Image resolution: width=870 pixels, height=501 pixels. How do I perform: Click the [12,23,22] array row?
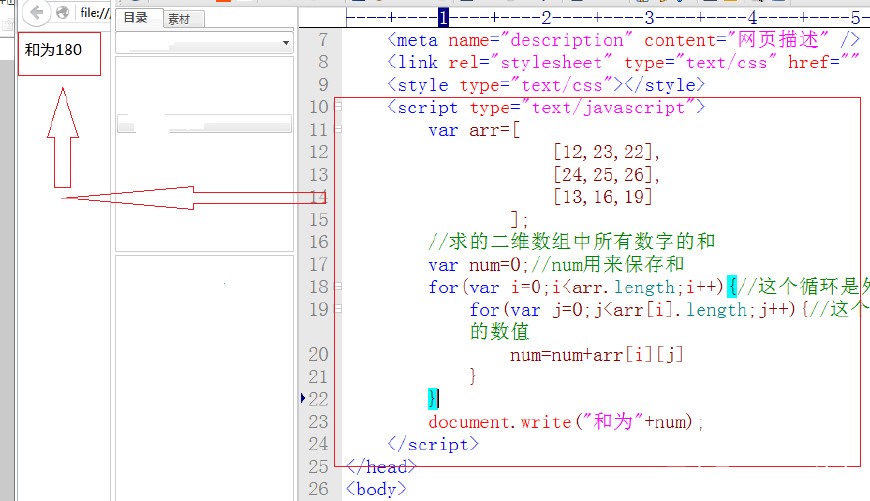pyautogui.click(x=606, y=152)
